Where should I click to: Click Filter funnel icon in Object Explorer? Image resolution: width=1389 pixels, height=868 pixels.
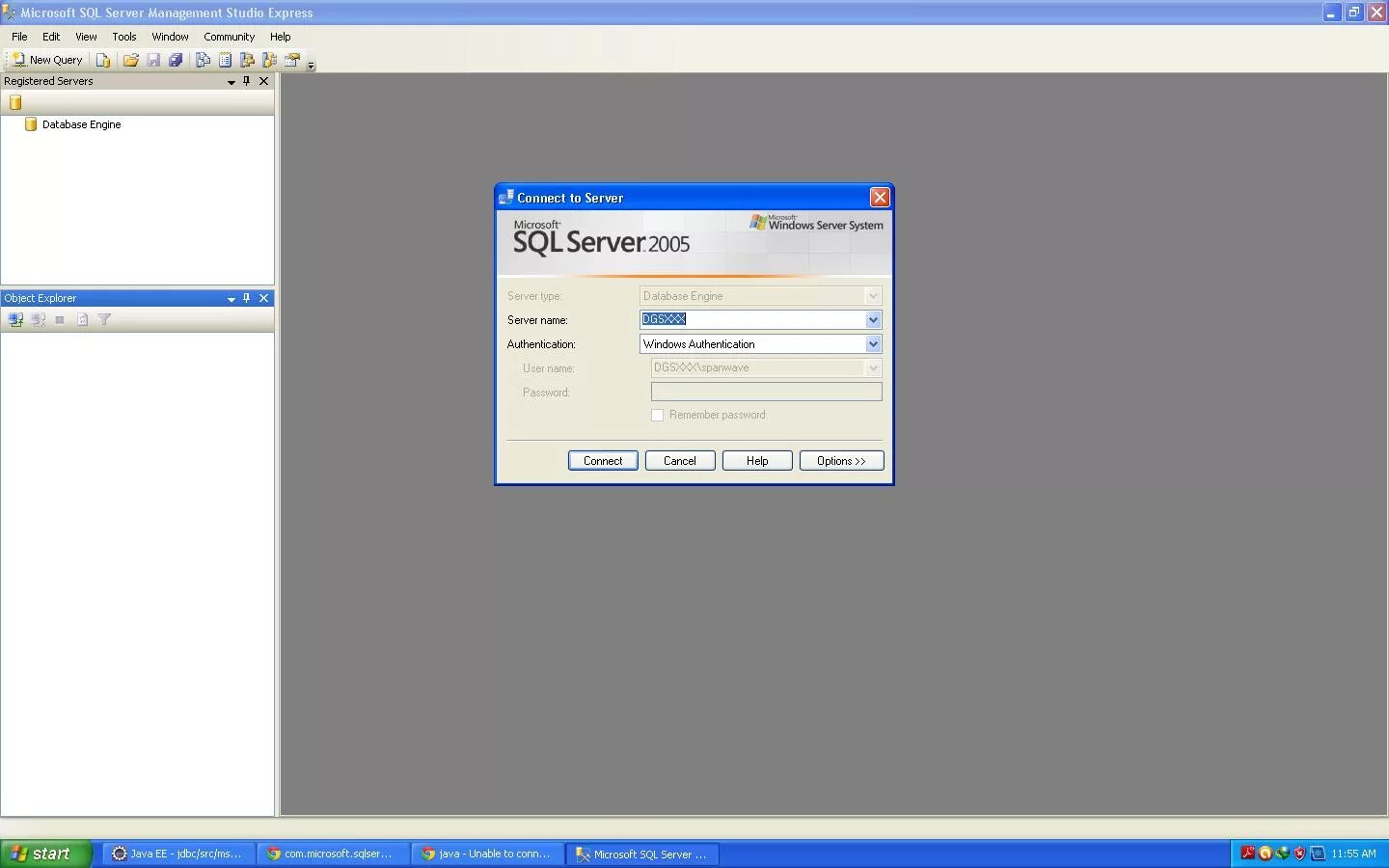[x=104, y=319]
